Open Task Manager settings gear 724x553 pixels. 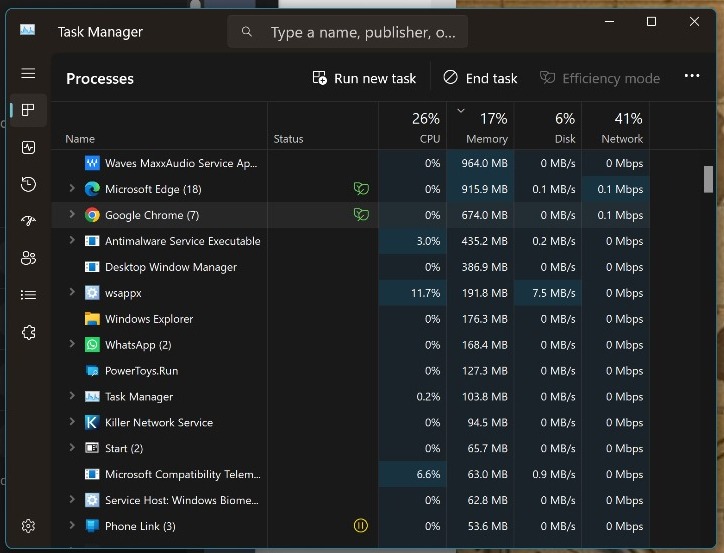[x=28, y=526]
